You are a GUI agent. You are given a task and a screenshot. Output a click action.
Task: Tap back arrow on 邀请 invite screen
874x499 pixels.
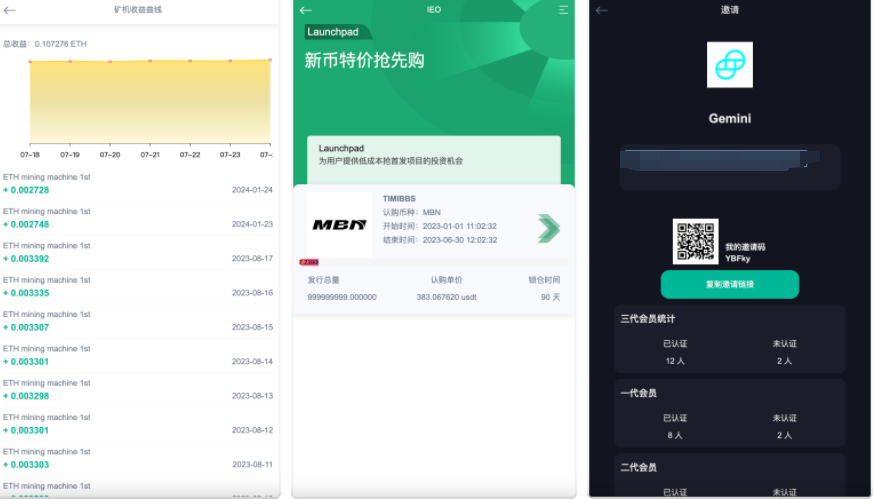pyautogui.click(x=602, y=10)
